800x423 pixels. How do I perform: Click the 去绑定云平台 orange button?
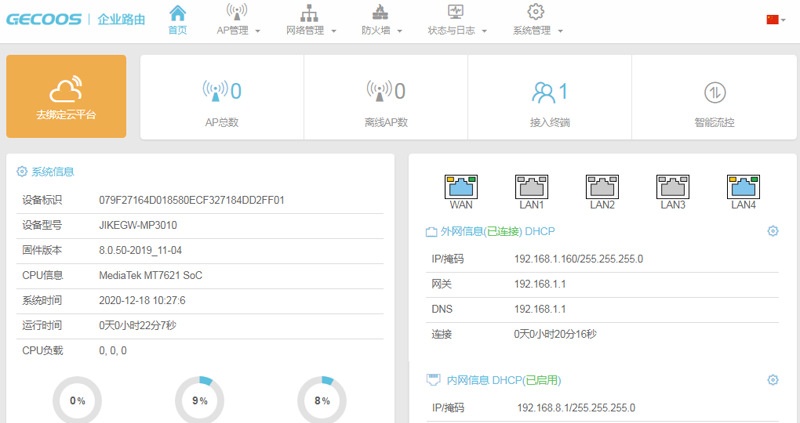pos(66,96)
